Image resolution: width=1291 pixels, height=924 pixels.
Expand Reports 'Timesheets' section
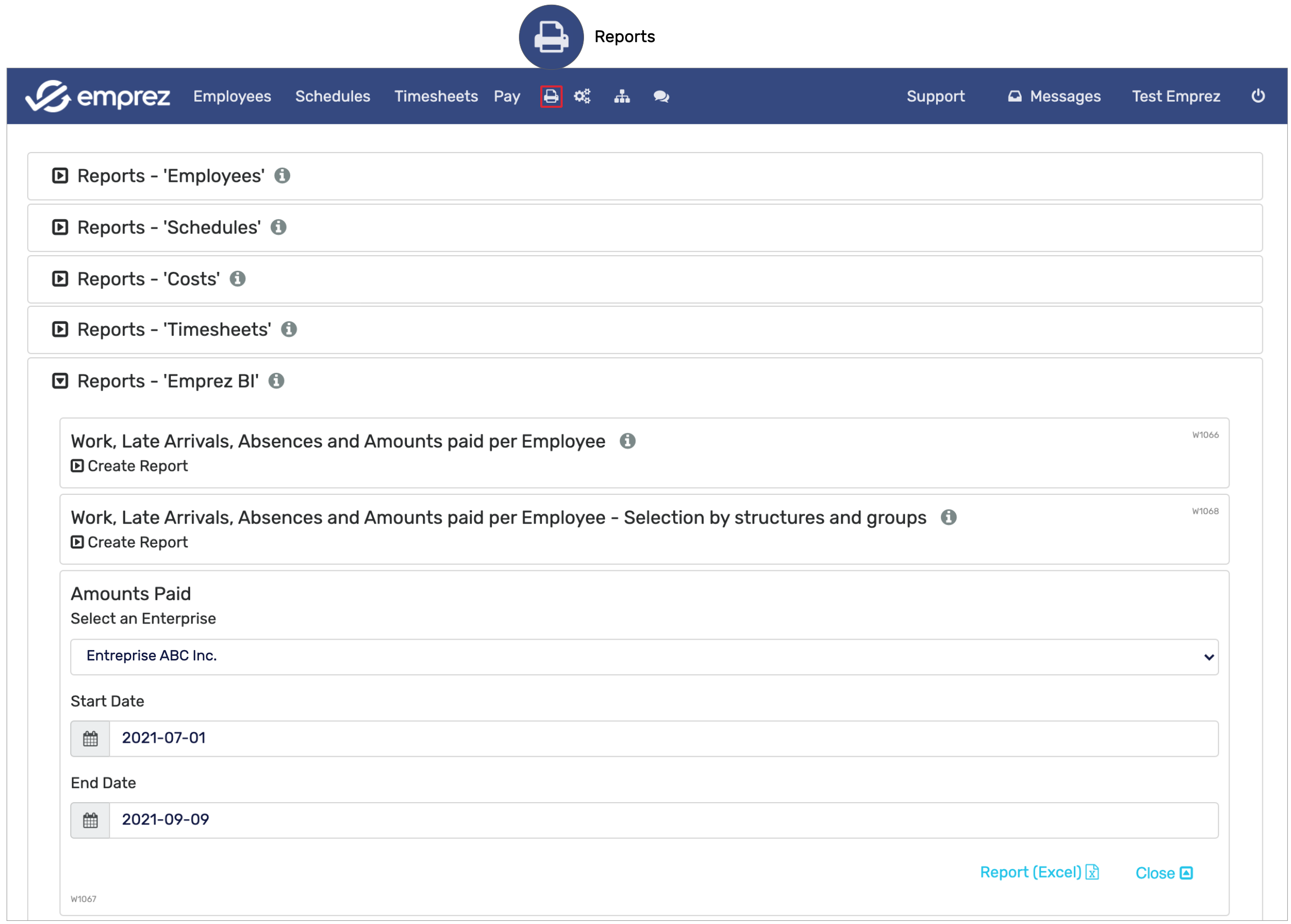tap(60, 329)
